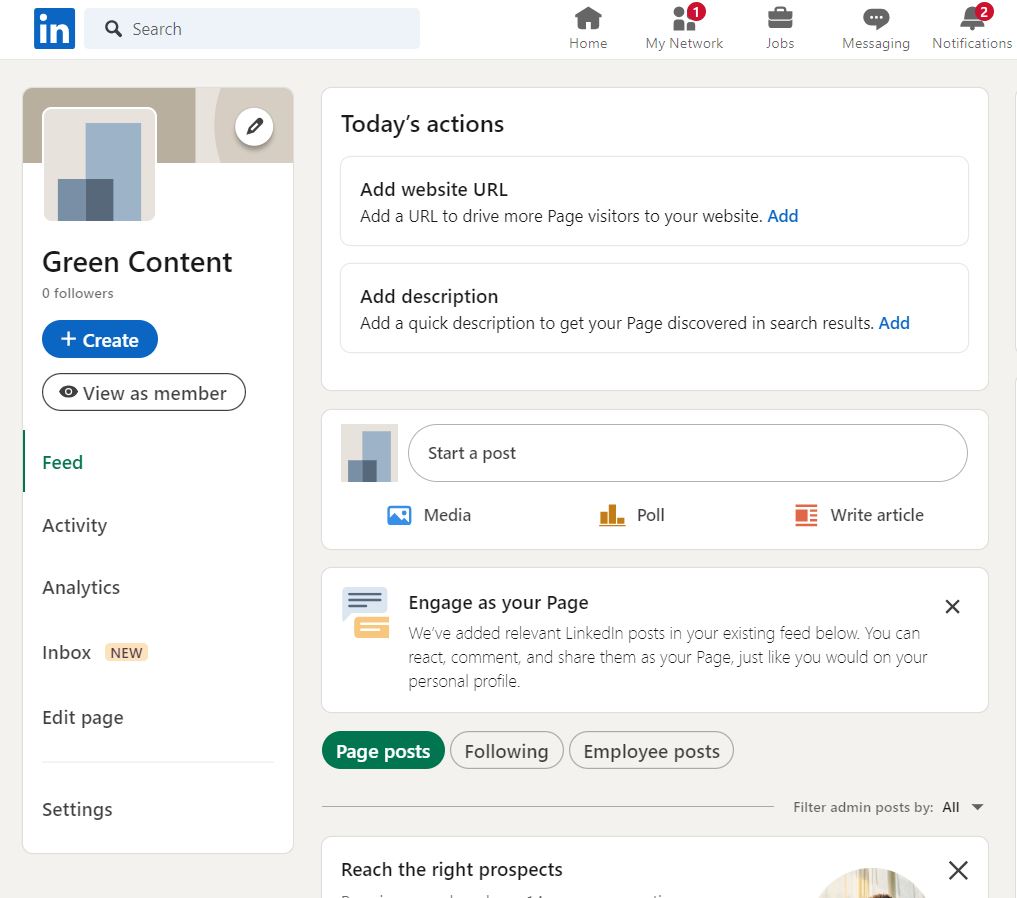Click the Engage as your Page heading
Viewport: 1017px width, 898px height.
[x=498, y=602]
